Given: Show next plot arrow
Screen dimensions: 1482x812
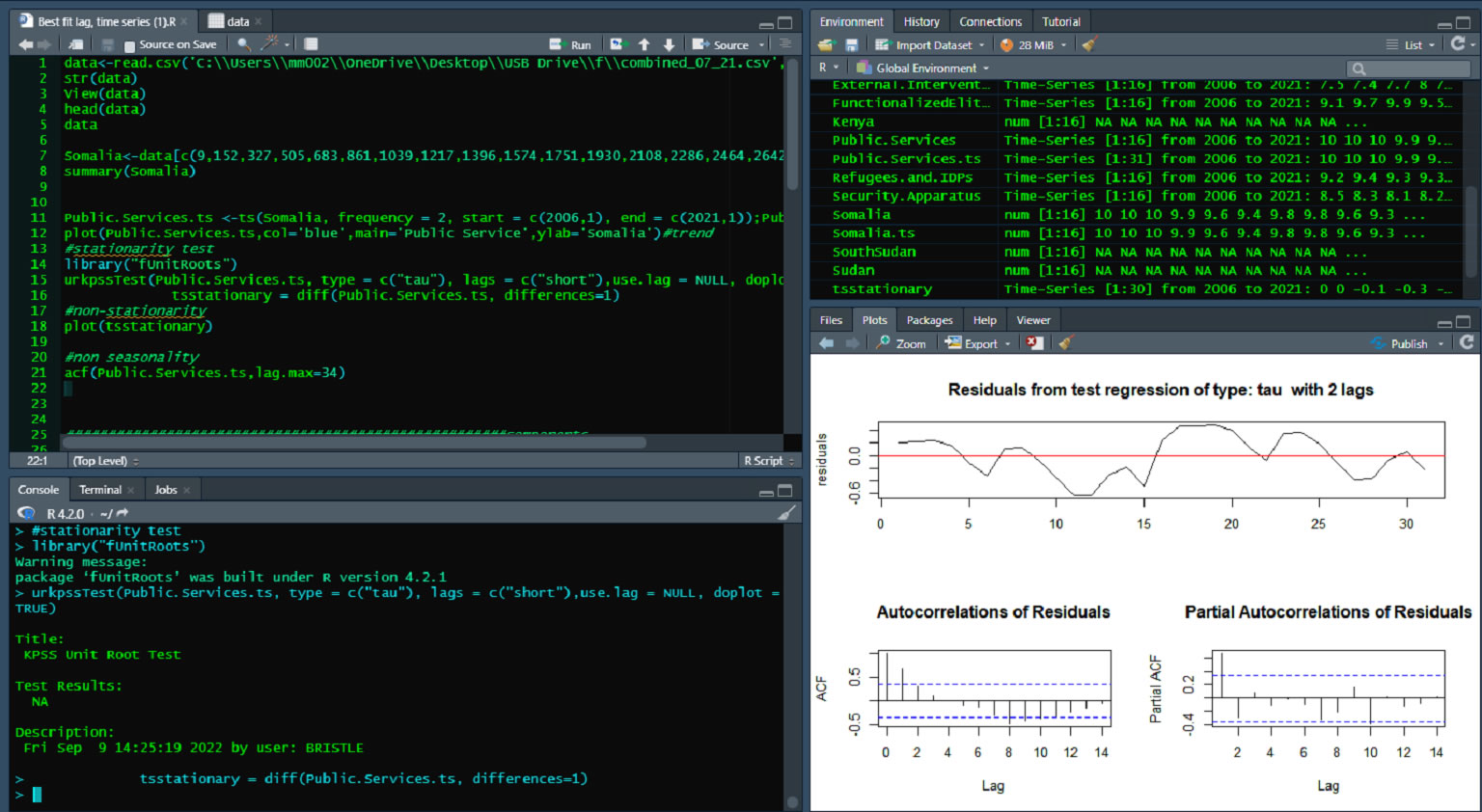Looking at the screenshot, I should click(x=852, y=343).
